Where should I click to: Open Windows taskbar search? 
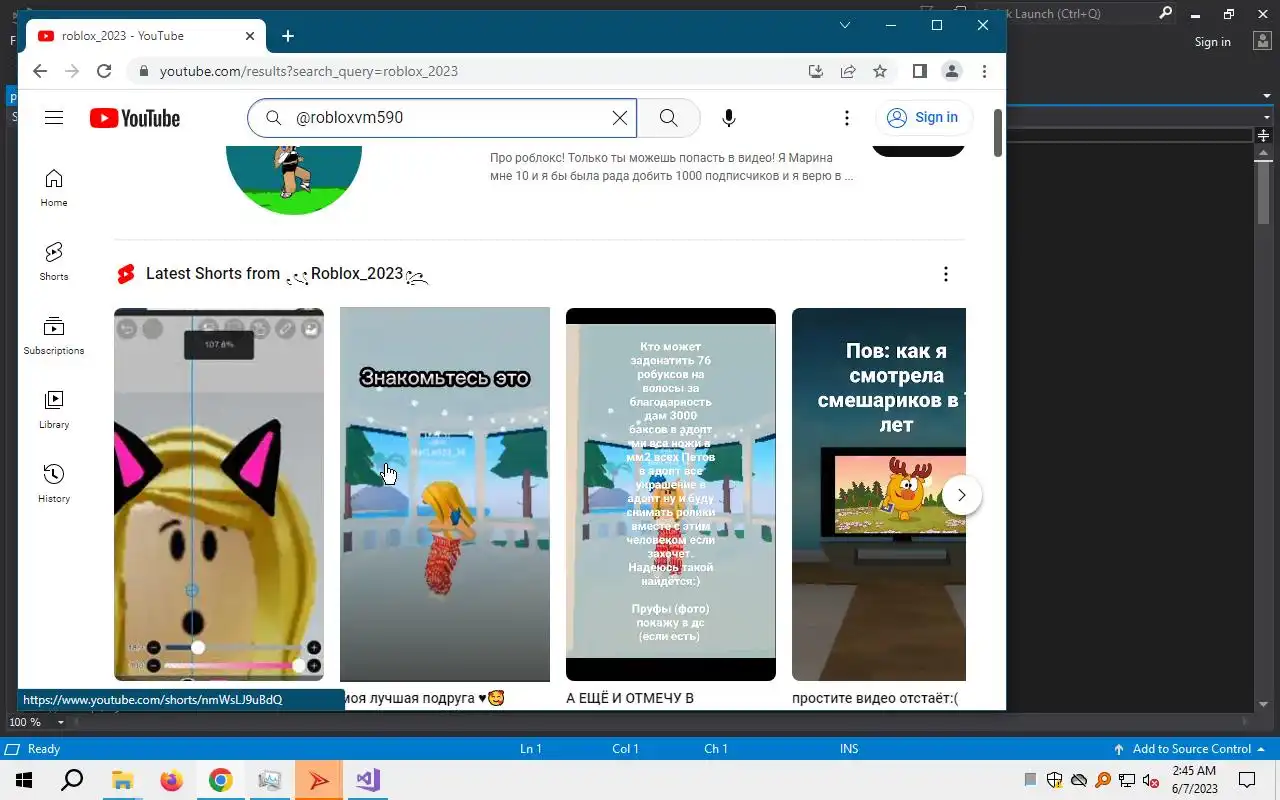(72, 780)
